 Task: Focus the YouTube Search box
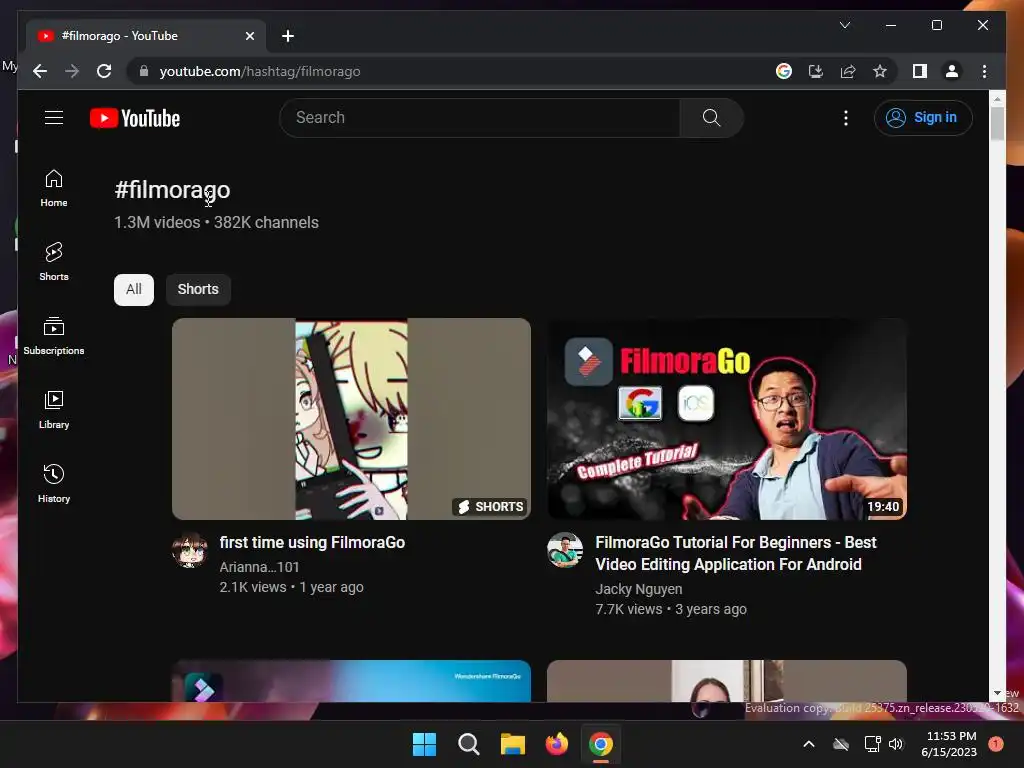pos(480,118)
